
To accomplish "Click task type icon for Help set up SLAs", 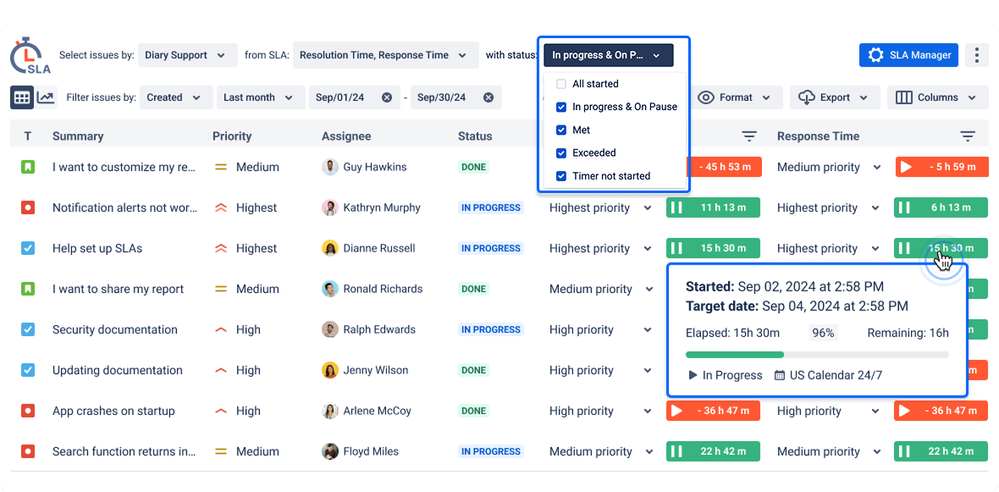I will click(27, 249).
